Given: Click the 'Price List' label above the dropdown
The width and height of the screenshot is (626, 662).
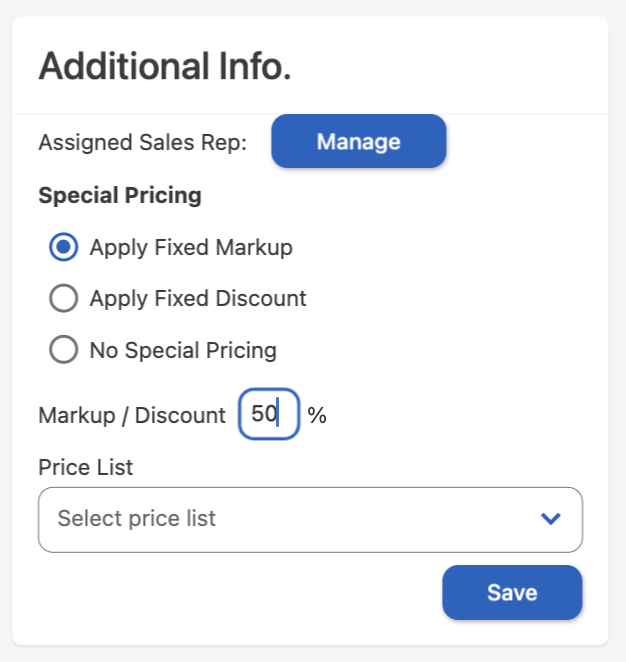Looking at the screenshot, I should point(86,467).
